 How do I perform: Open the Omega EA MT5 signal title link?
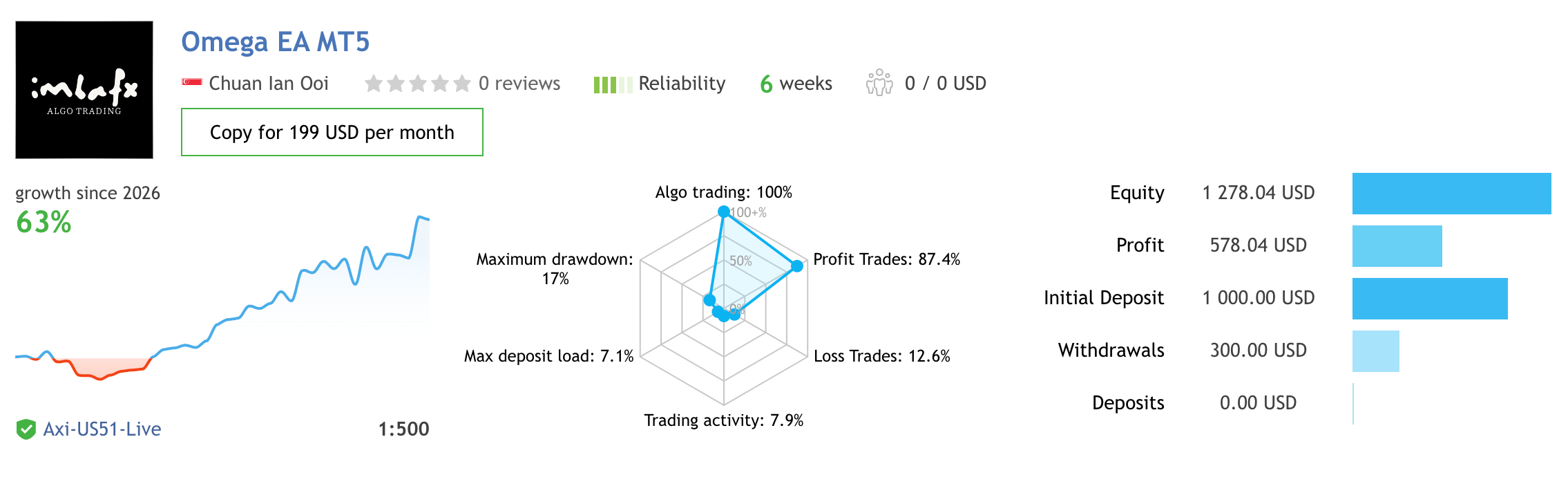tap(275, 41)
